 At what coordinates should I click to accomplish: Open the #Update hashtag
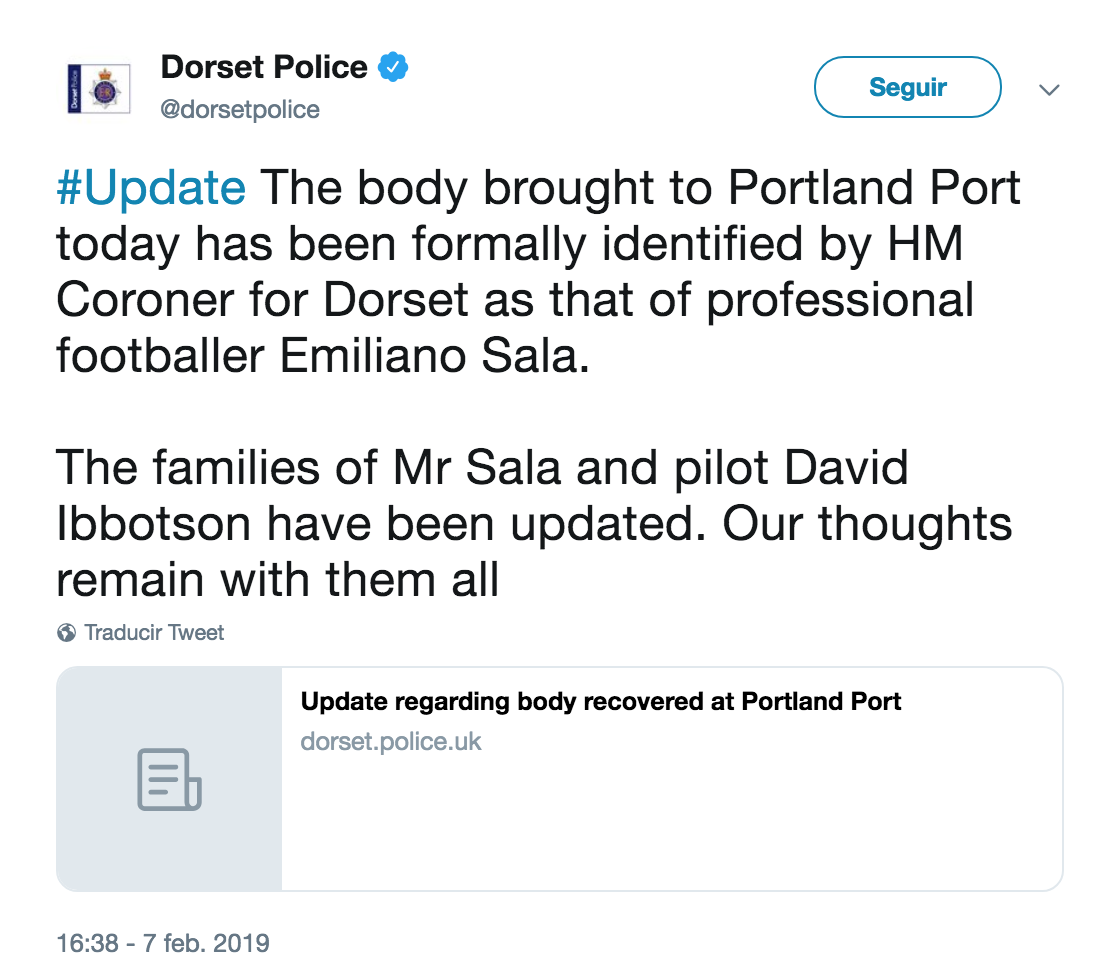click(x=151, y=188)
